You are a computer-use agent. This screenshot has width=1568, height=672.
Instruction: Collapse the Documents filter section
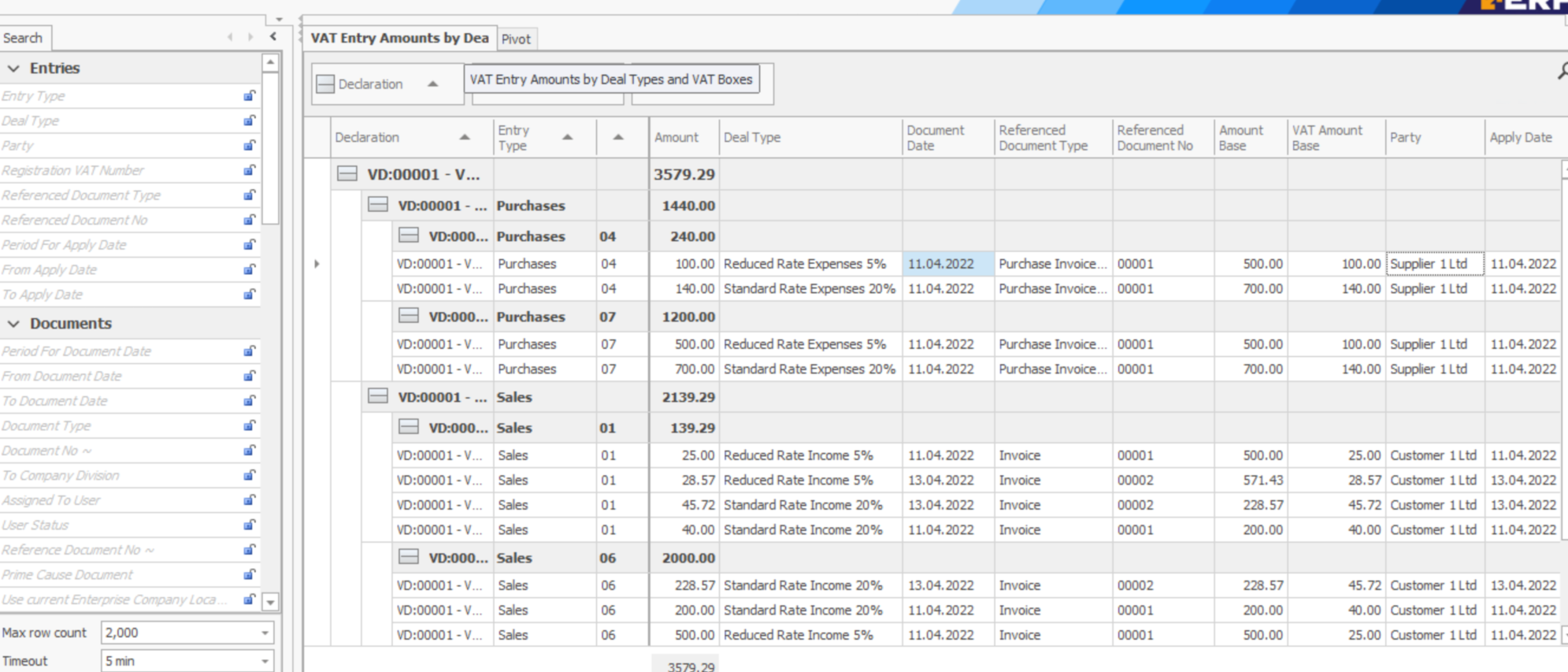pyautogui.click(x=13, y=324)
